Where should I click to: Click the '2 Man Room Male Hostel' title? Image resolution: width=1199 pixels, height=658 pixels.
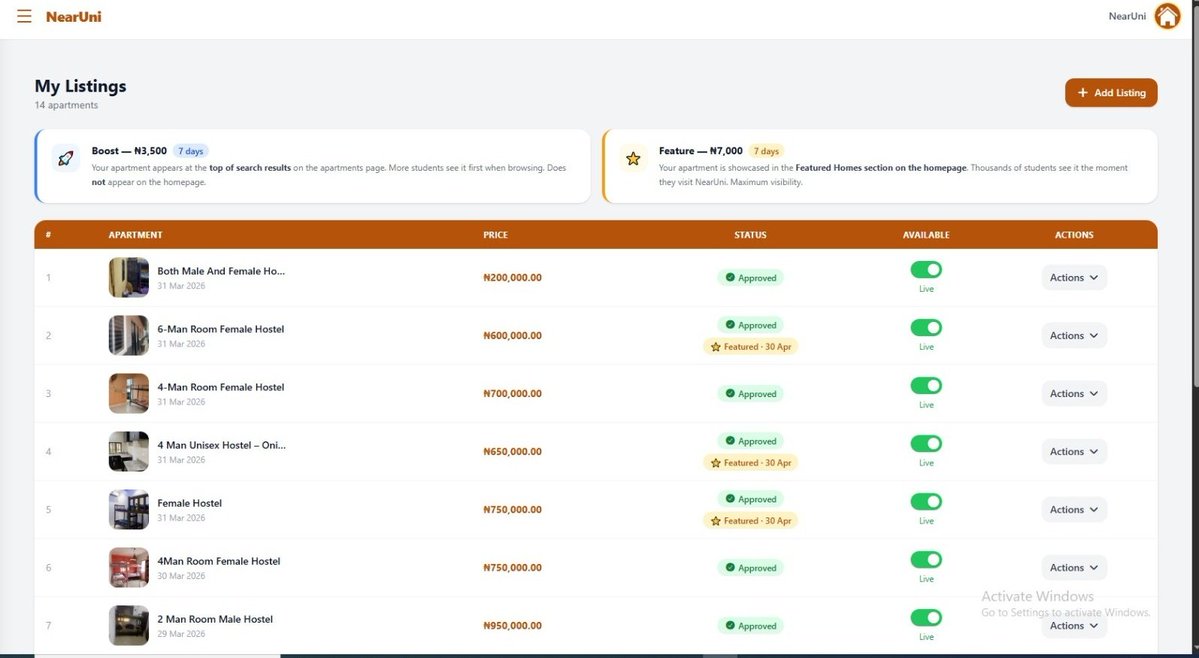pyautogui.click(x=215, y=619)
